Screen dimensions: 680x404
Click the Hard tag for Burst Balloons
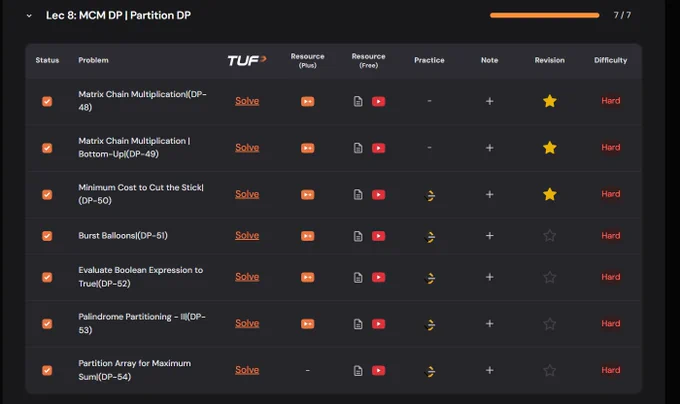click(x=610, y=236)
